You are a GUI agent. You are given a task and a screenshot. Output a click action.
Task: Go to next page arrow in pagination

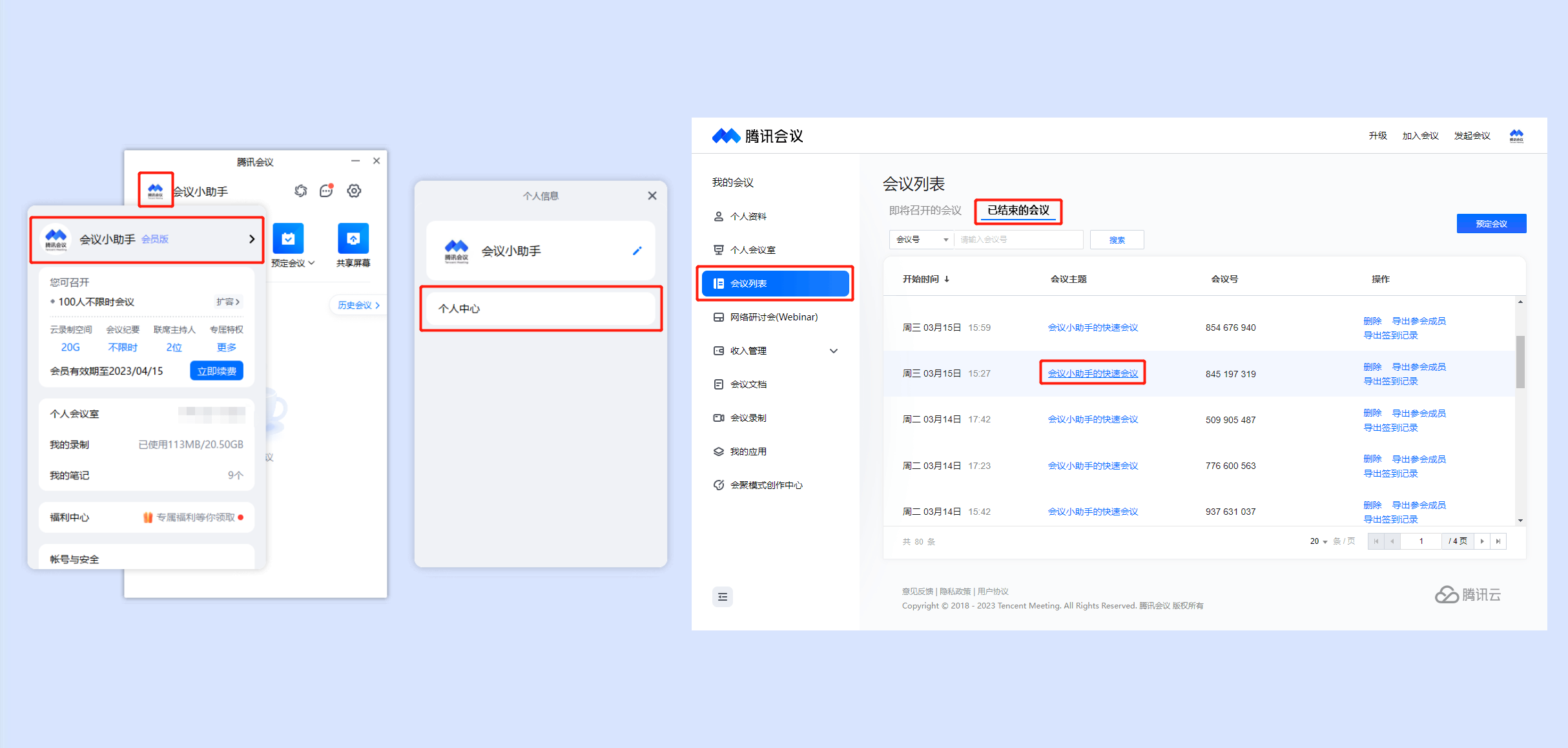click(x=1482, y=541)
